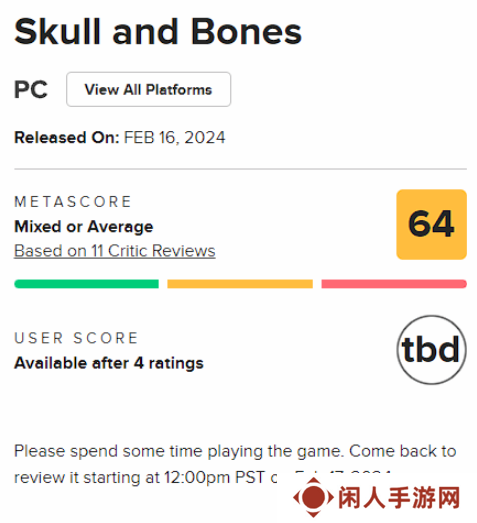
Task: Select the yellow mixed reviews bar
Action: pos(240,284)
